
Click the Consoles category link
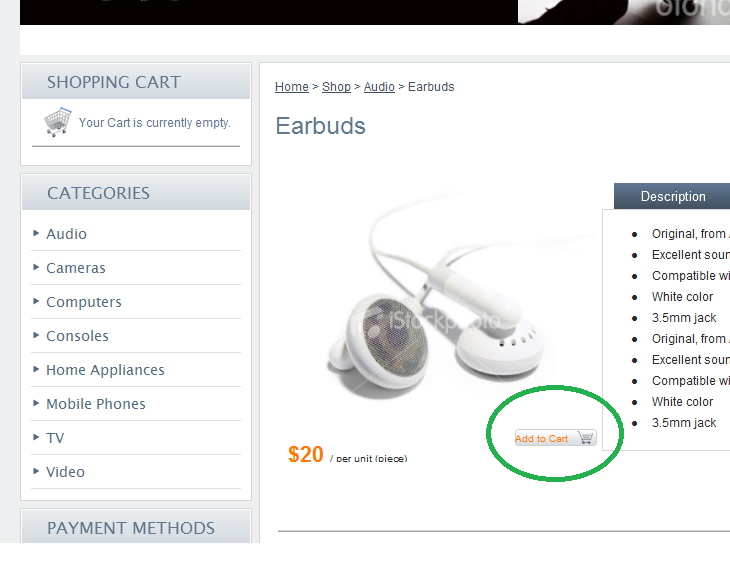pos(77,336)
